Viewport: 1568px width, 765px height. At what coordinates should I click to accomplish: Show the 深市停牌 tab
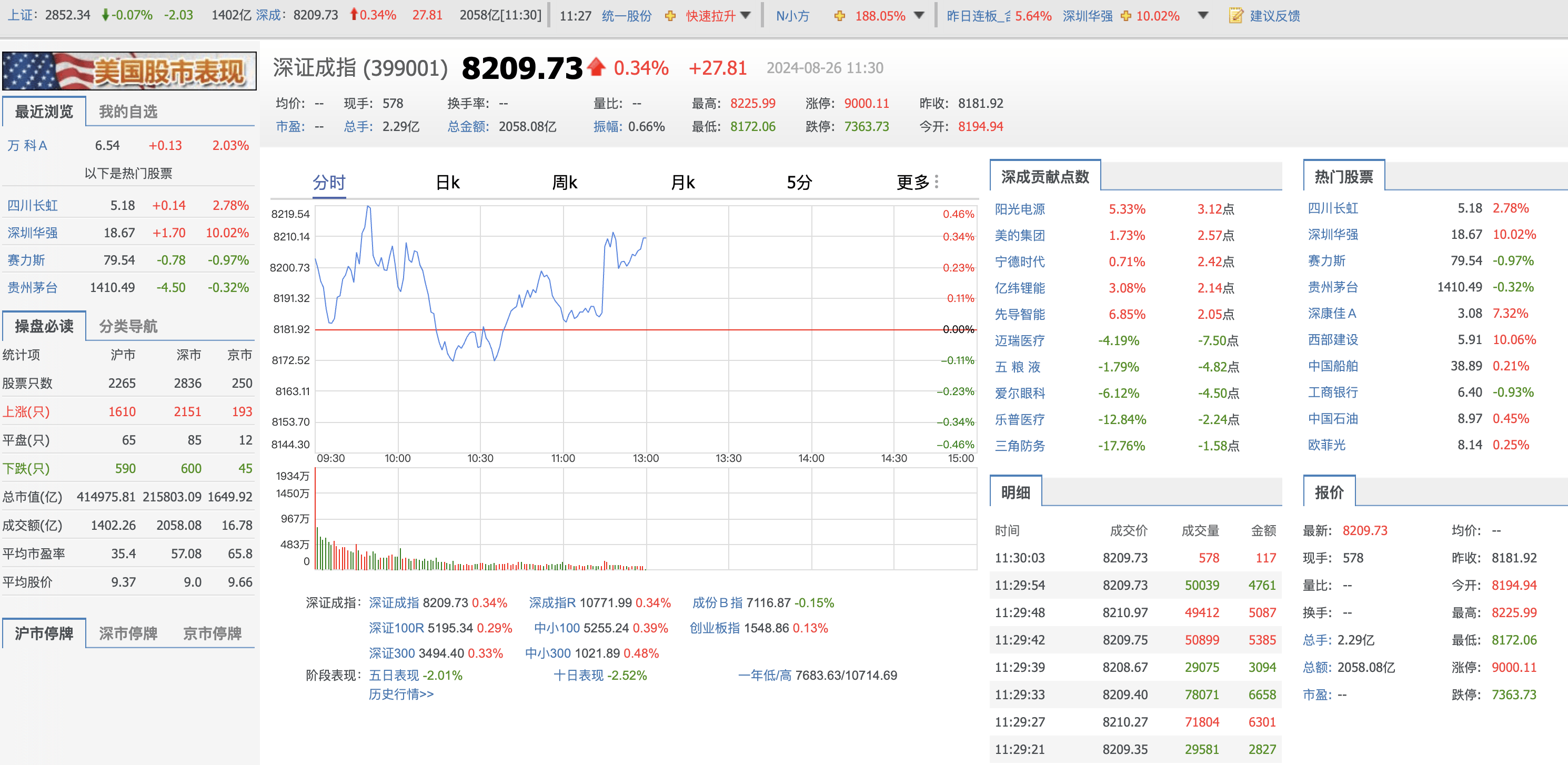128,633
